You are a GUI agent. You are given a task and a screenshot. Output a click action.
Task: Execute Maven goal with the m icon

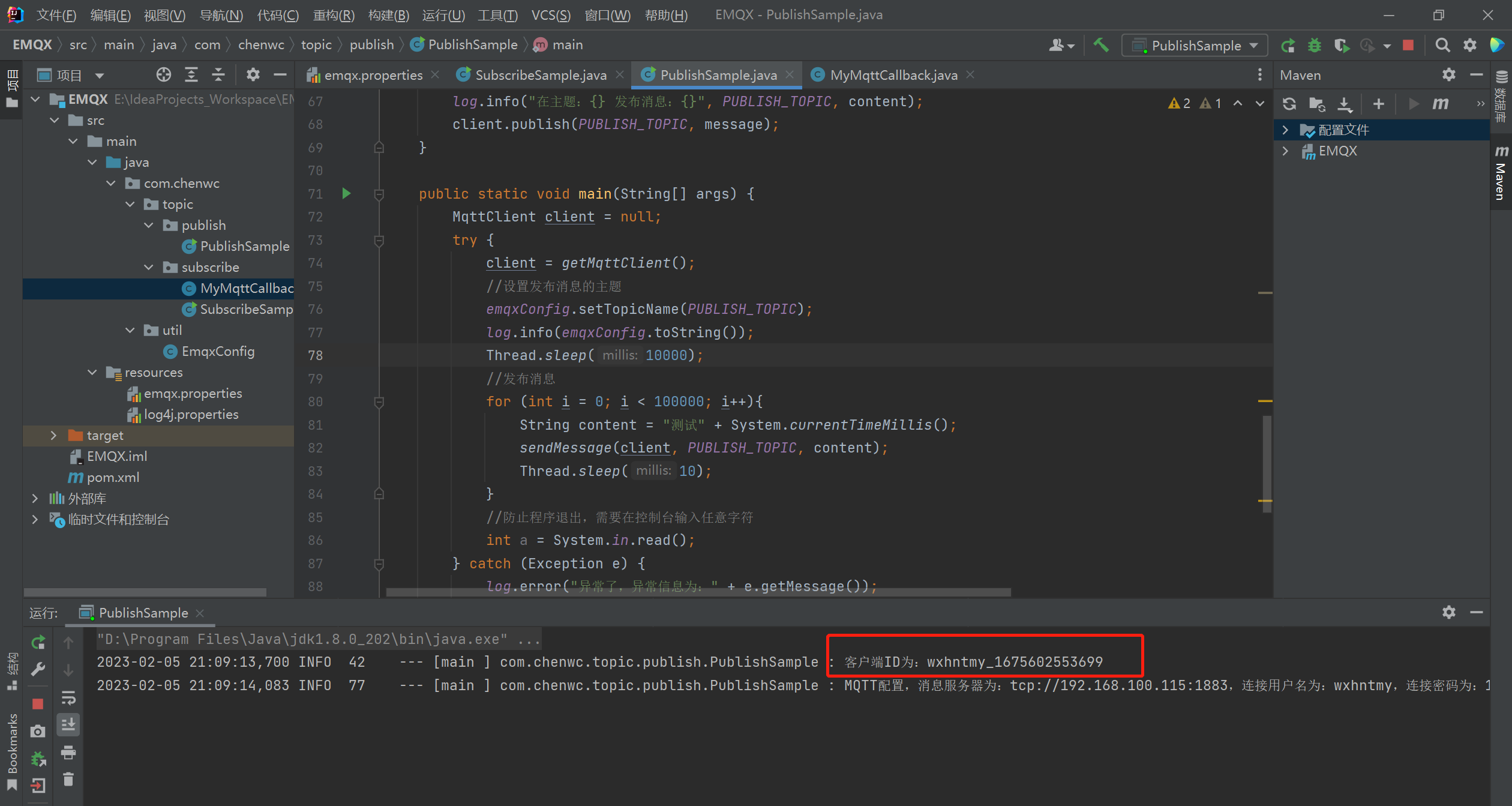pos(1441,104)
